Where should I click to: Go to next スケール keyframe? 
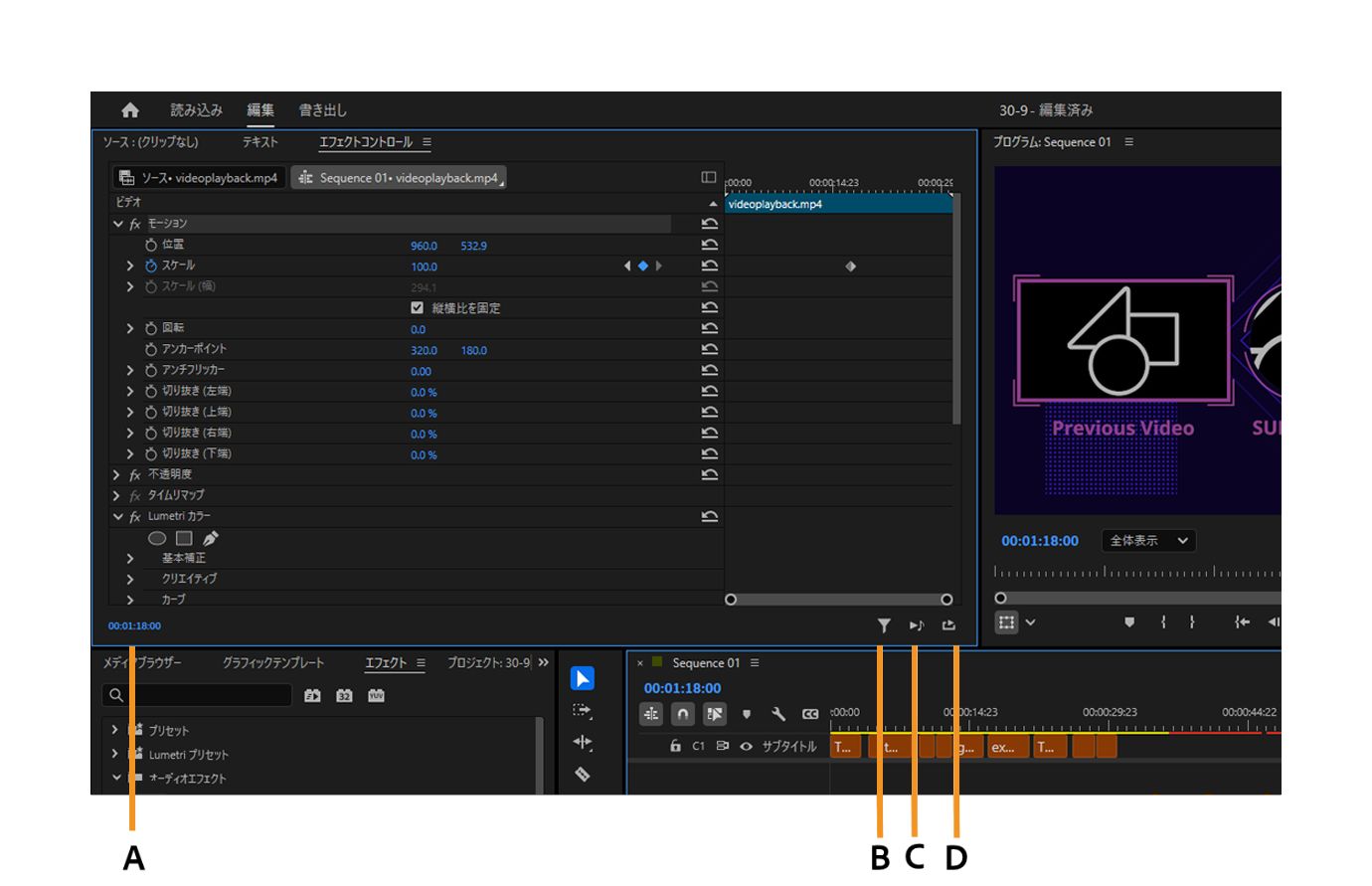658,266
